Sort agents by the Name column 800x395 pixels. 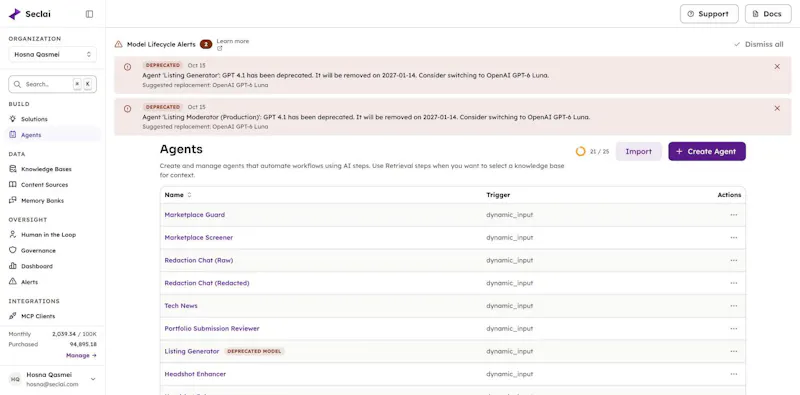tap(178, 195)
